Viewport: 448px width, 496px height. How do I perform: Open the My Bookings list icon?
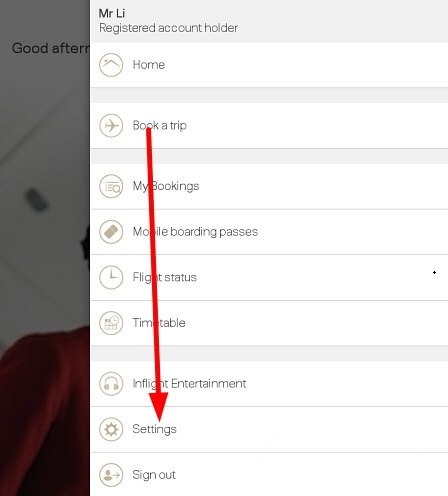(111, 186)
